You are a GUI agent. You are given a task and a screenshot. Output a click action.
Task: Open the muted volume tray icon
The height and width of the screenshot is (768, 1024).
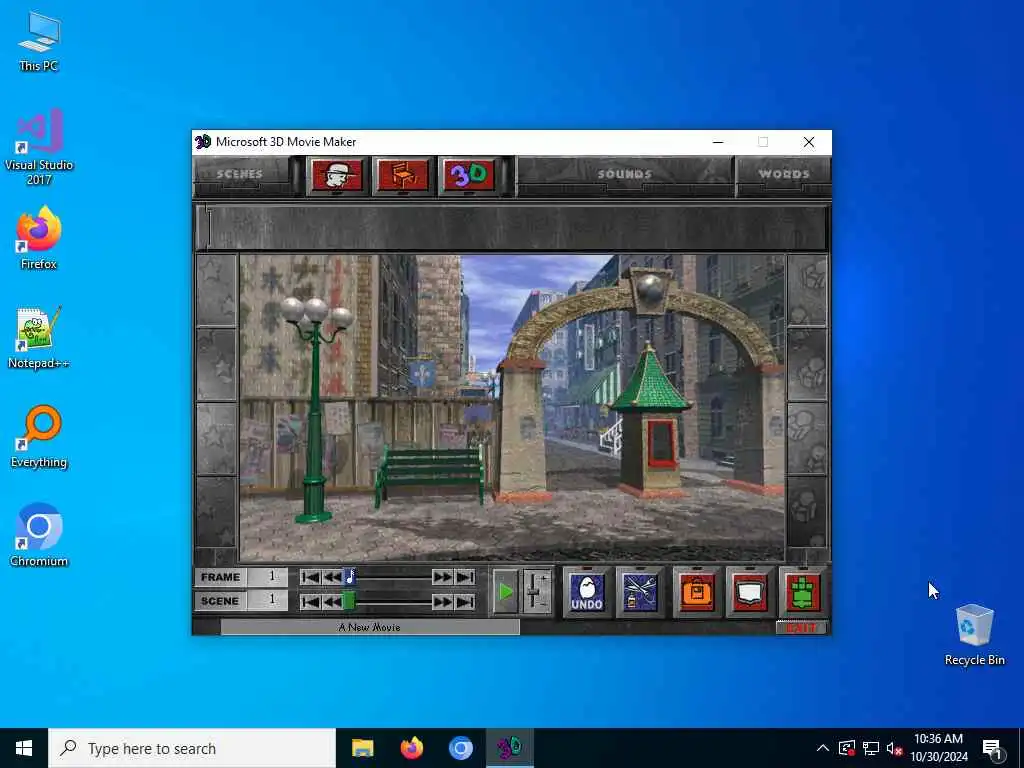894,748
